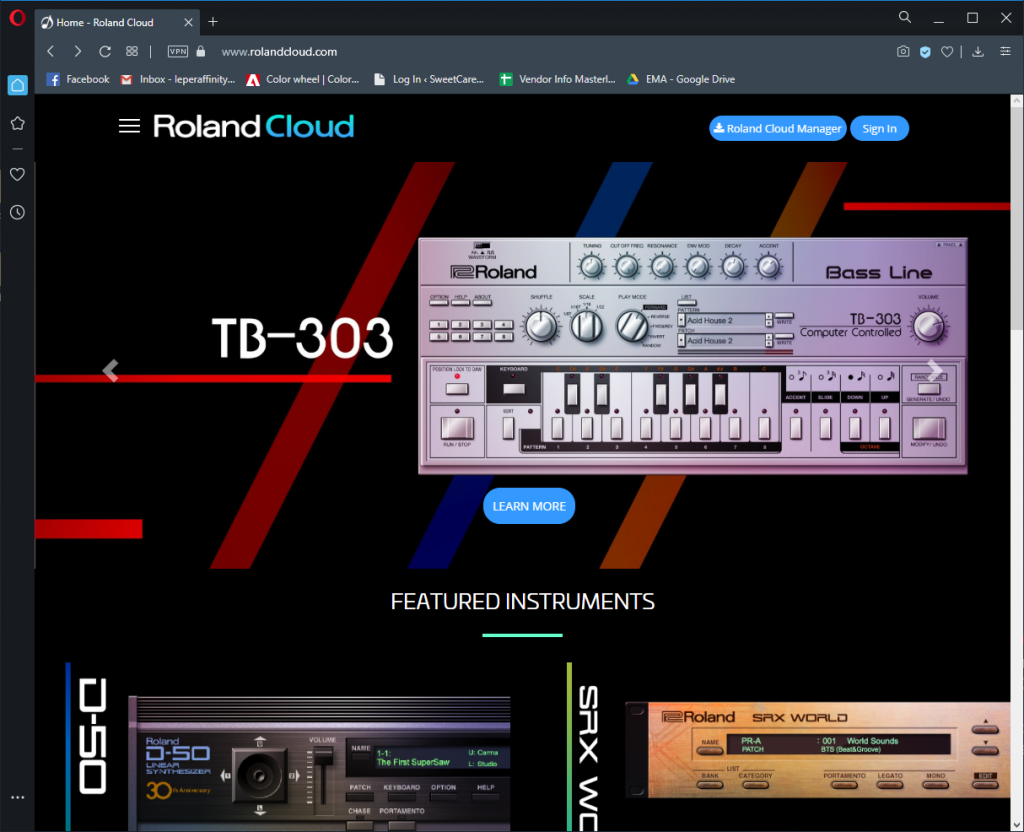Open browser history from the sidebar clock icon
Image resolution: width=1024 pixels, height=832 pixels.
(16, 211)
